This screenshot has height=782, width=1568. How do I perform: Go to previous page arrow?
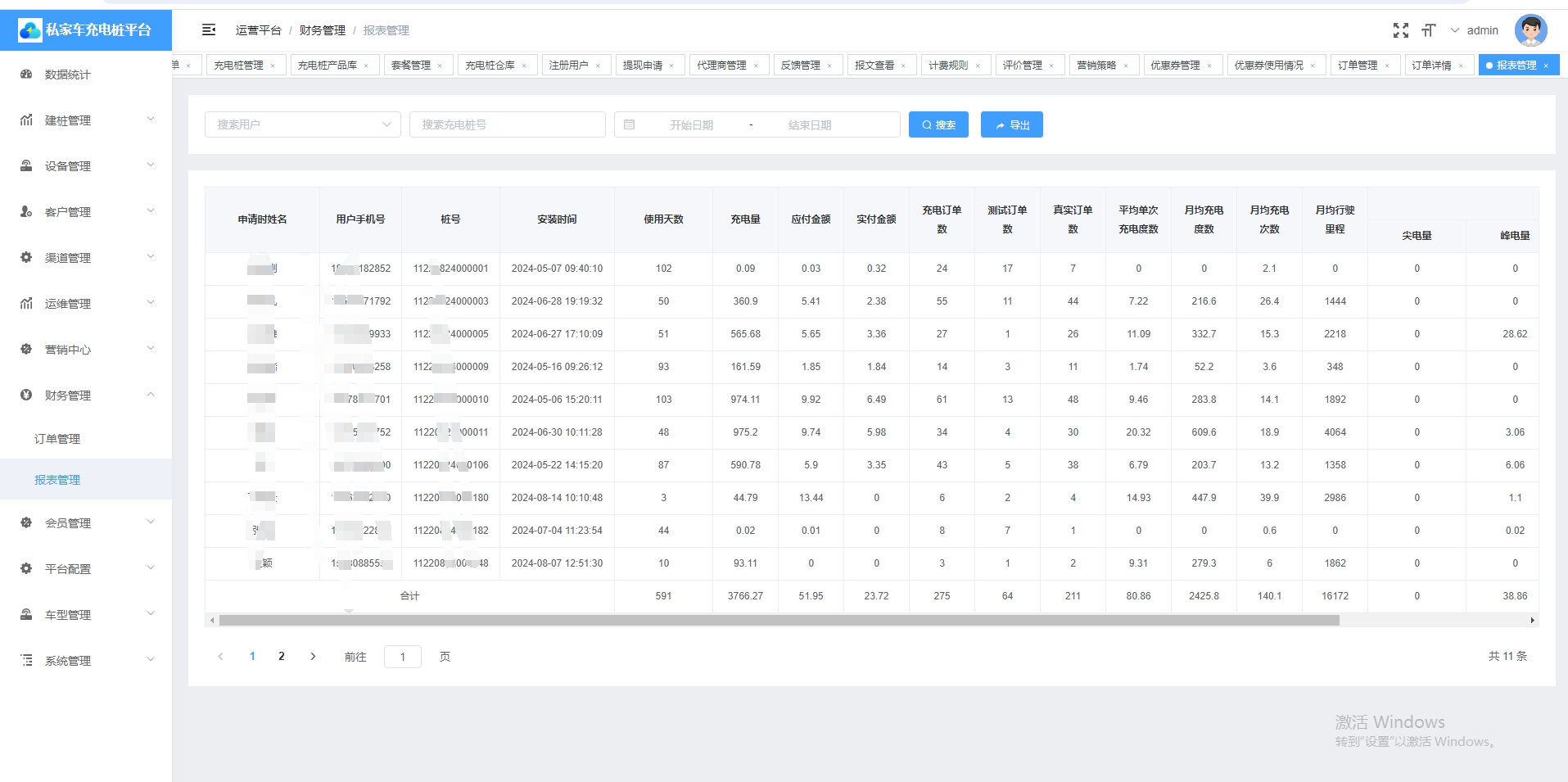(220, 657)
